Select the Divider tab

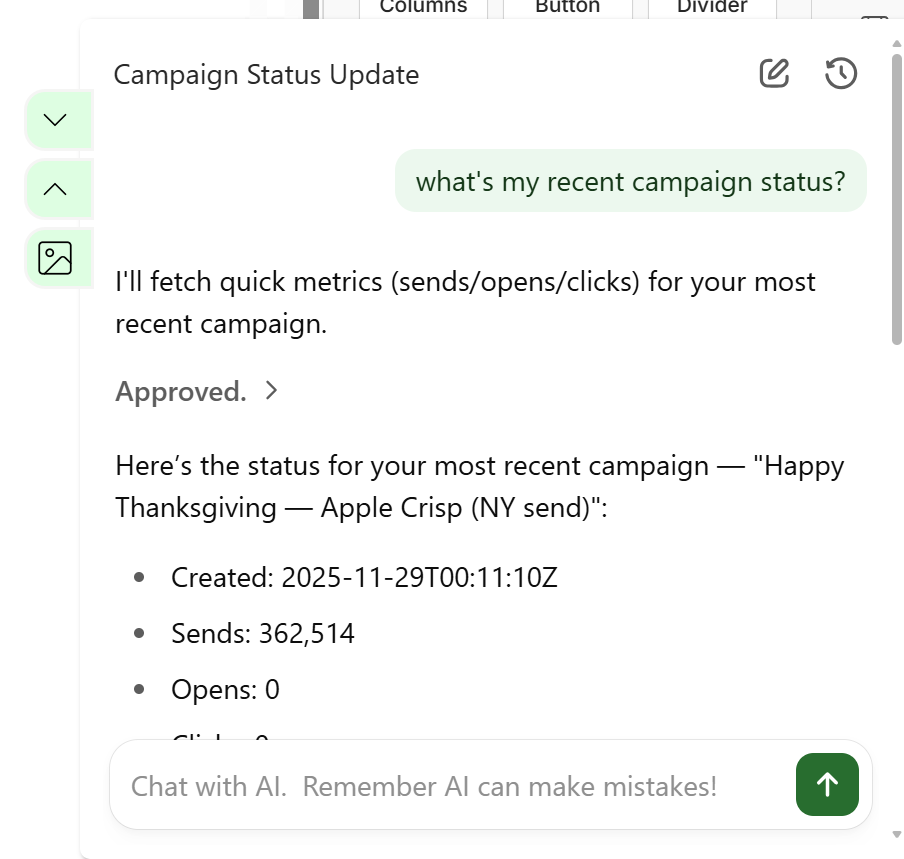pyautogui.click(x=711, y=7)
